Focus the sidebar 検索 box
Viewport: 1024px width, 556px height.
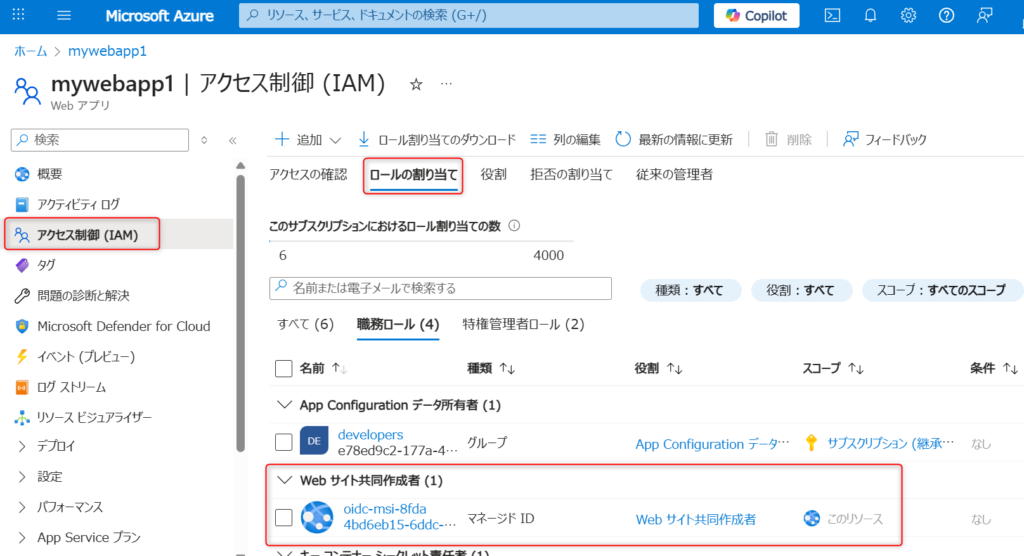pyautogui.click(x=100, y=140)
